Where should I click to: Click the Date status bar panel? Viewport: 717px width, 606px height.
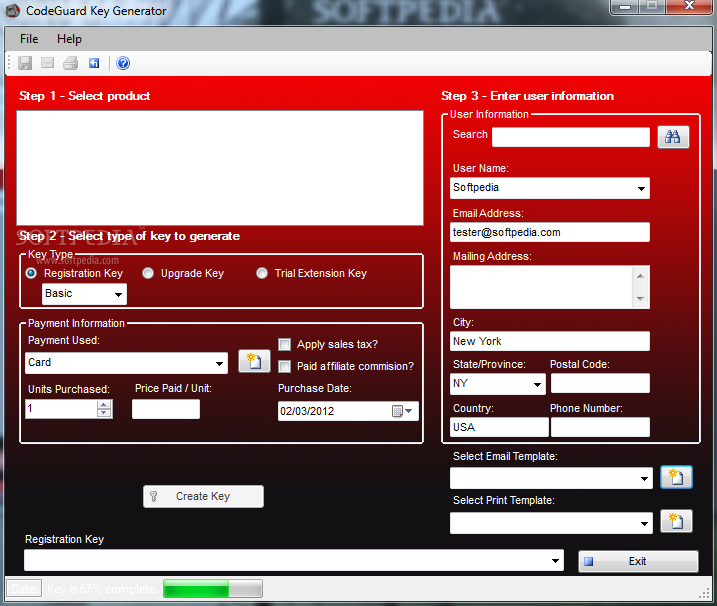pyautogui.click(x=23, y=589)
